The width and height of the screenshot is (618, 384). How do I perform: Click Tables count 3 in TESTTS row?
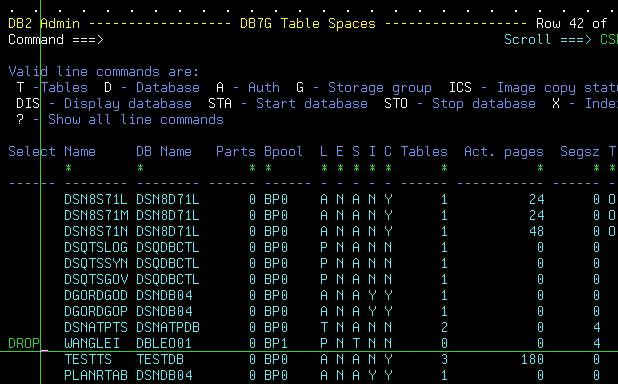pos(444,360)
